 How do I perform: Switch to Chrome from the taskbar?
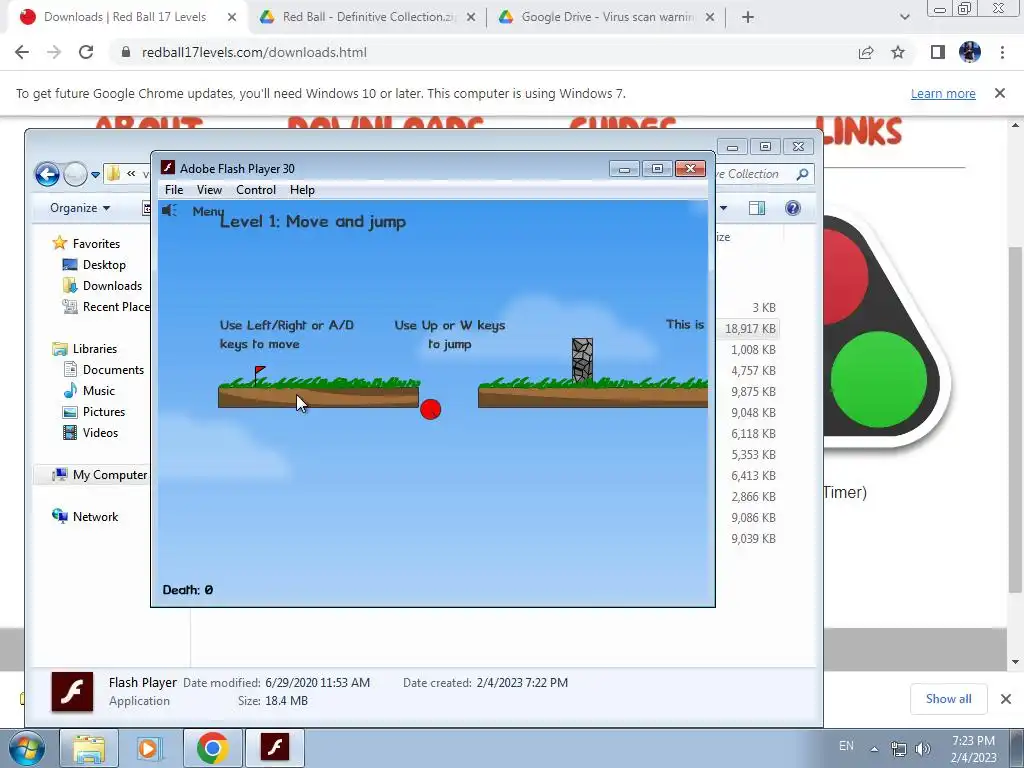coord(212,748)
